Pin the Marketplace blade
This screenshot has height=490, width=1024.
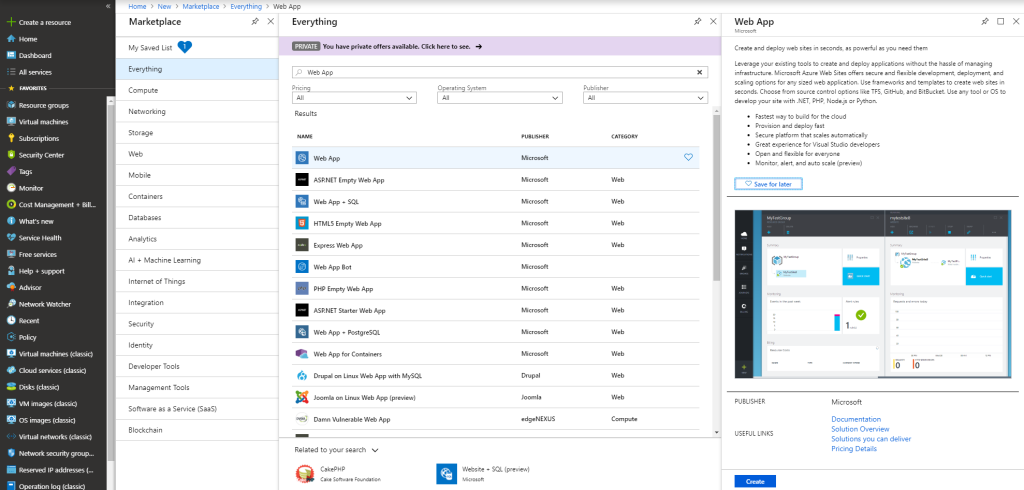(255, 22)
